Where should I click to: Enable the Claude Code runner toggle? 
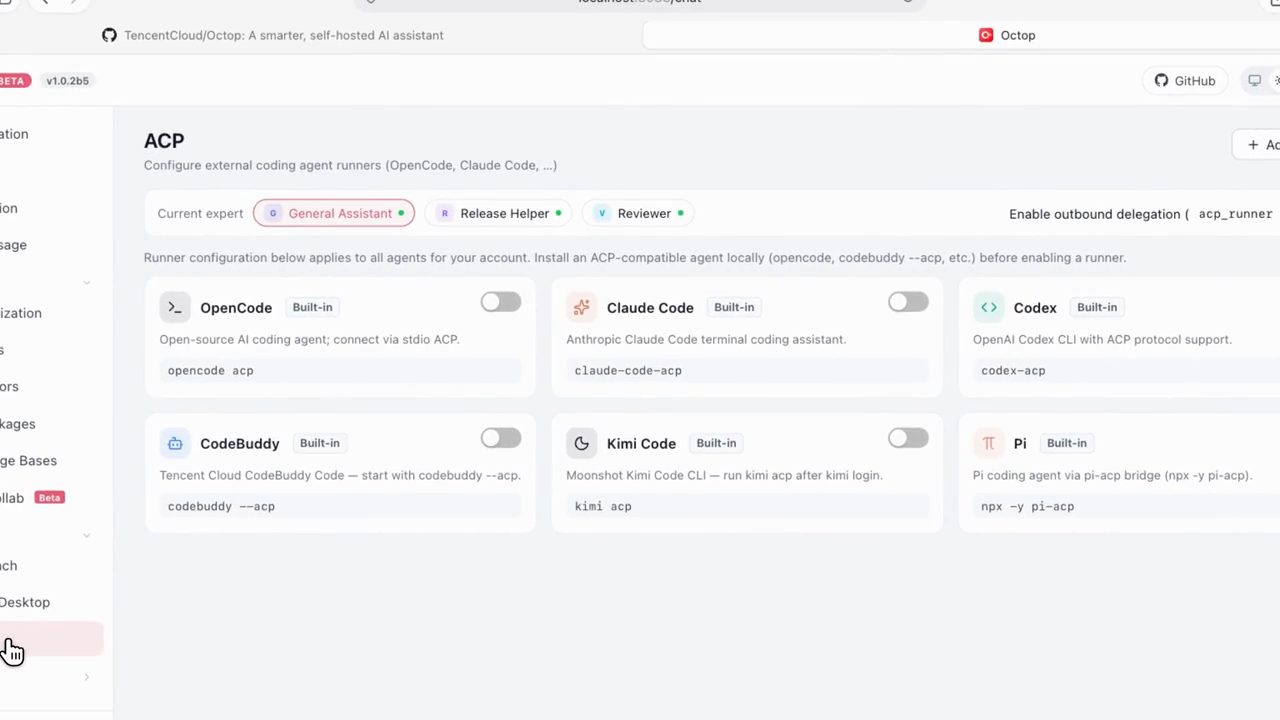click(908, 302)
